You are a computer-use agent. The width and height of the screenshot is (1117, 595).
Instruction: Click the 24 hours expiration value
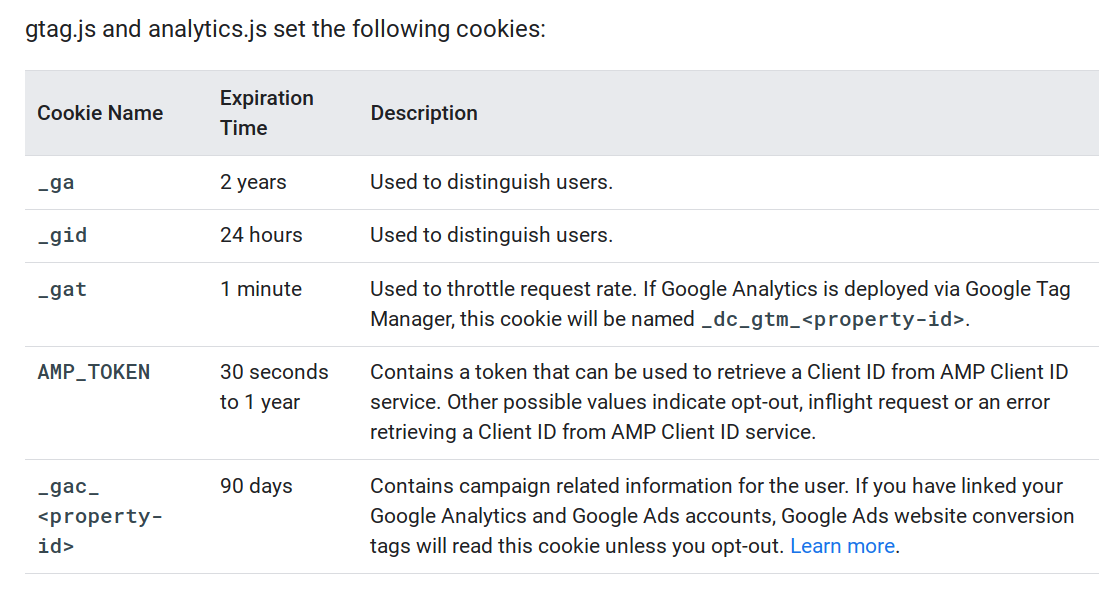coord(261,235)
